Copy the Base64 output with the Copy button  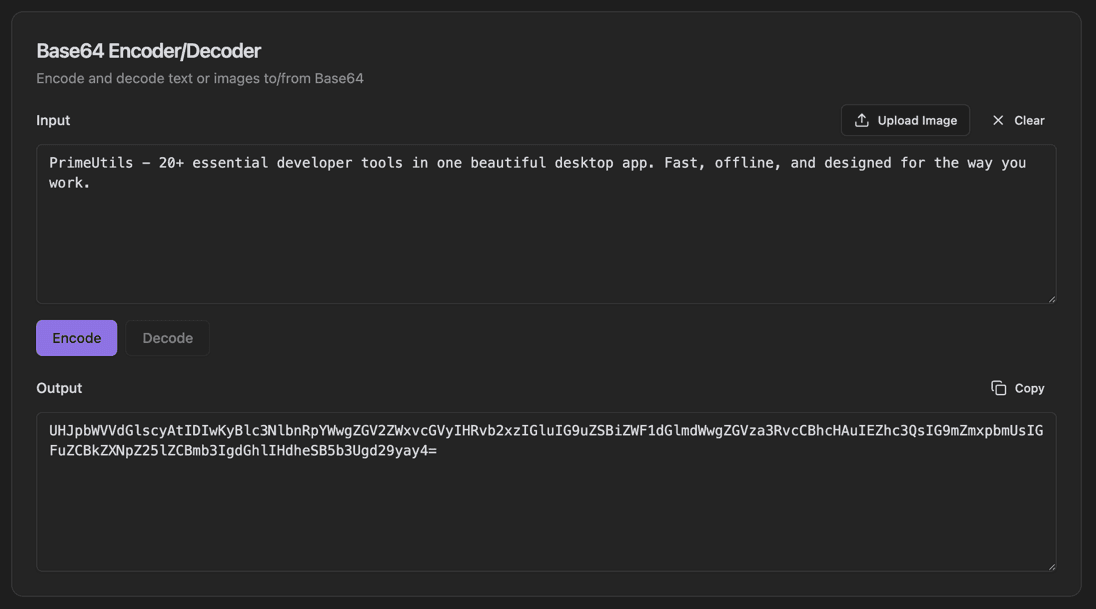coord(1018,387)
